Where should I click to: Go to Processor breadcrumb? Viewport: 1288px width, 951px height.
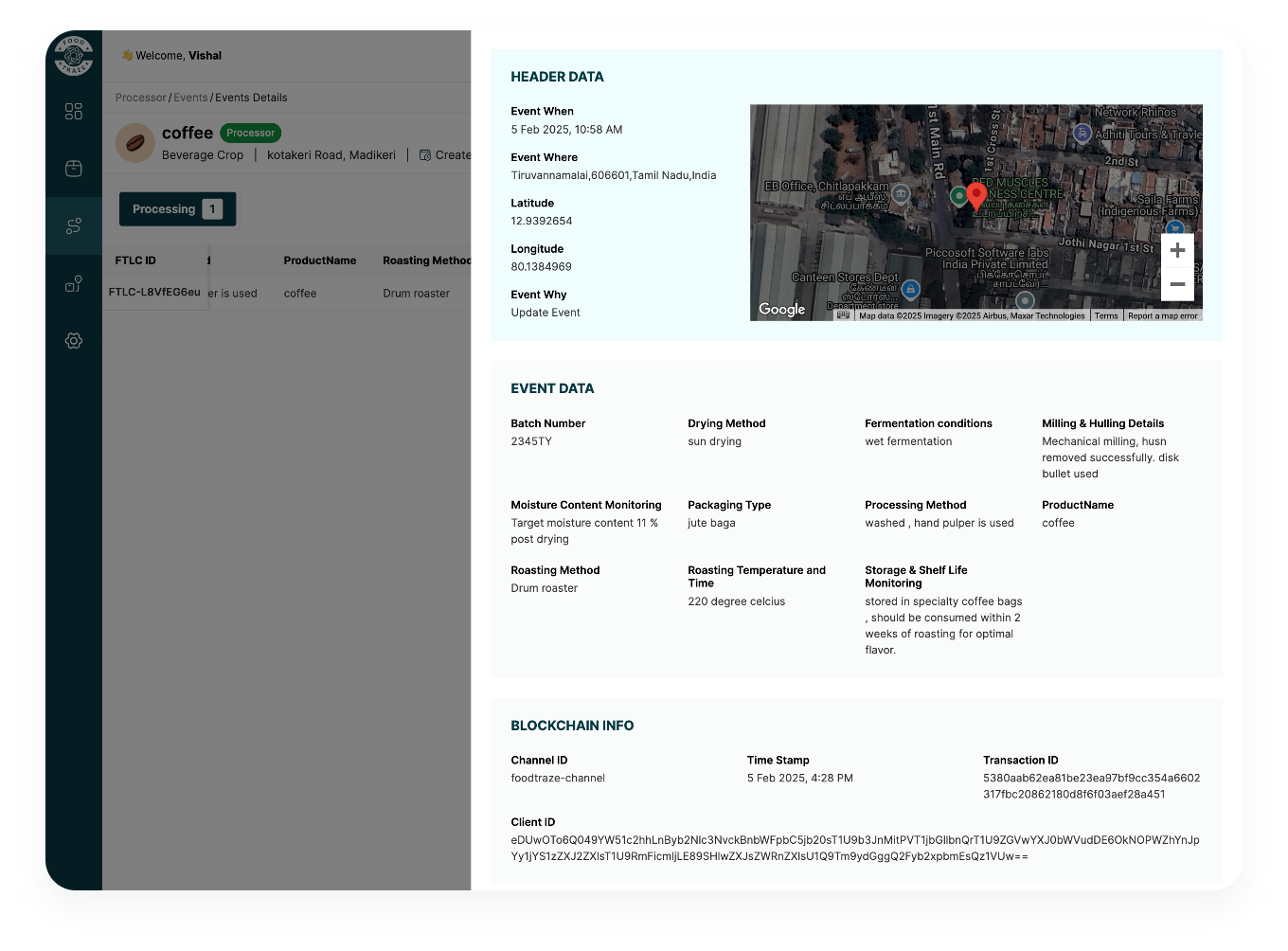click(141, 98)
